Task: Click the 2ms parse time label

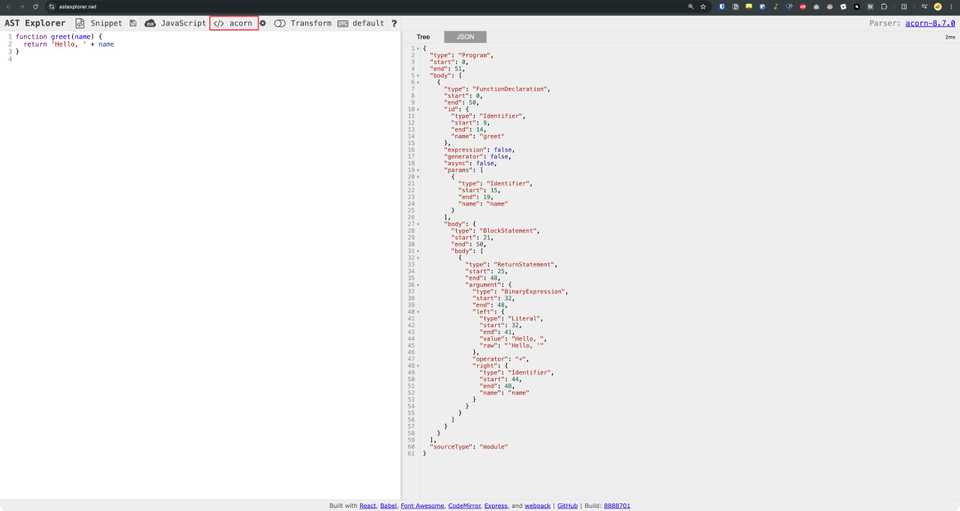Action: click(x=950, y=37)
